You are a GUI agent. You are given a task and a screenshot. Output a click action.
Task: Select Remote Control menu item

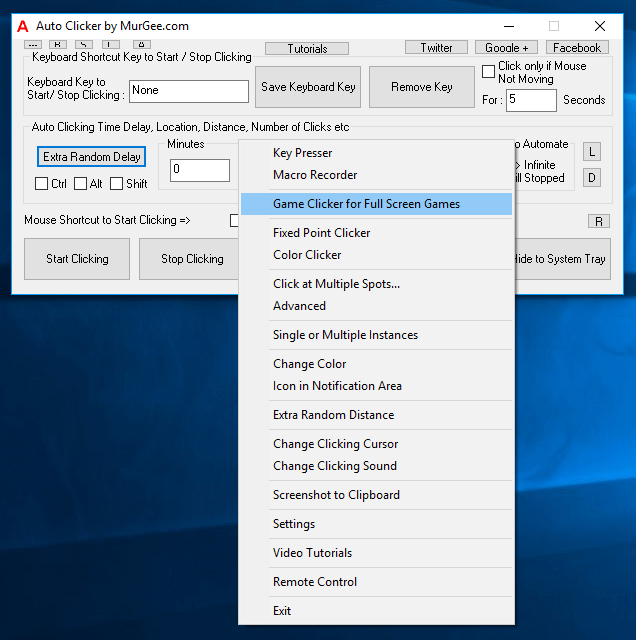(376, 582)
